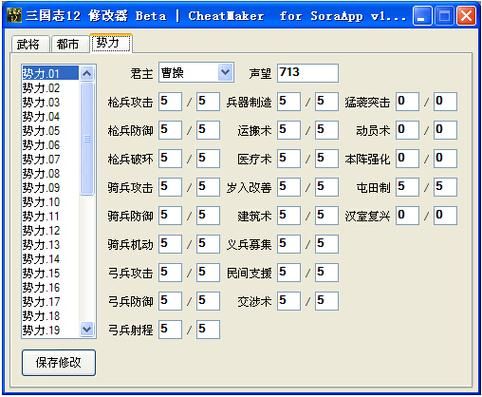Click the first 本阵强化 value field

[408, 158]
